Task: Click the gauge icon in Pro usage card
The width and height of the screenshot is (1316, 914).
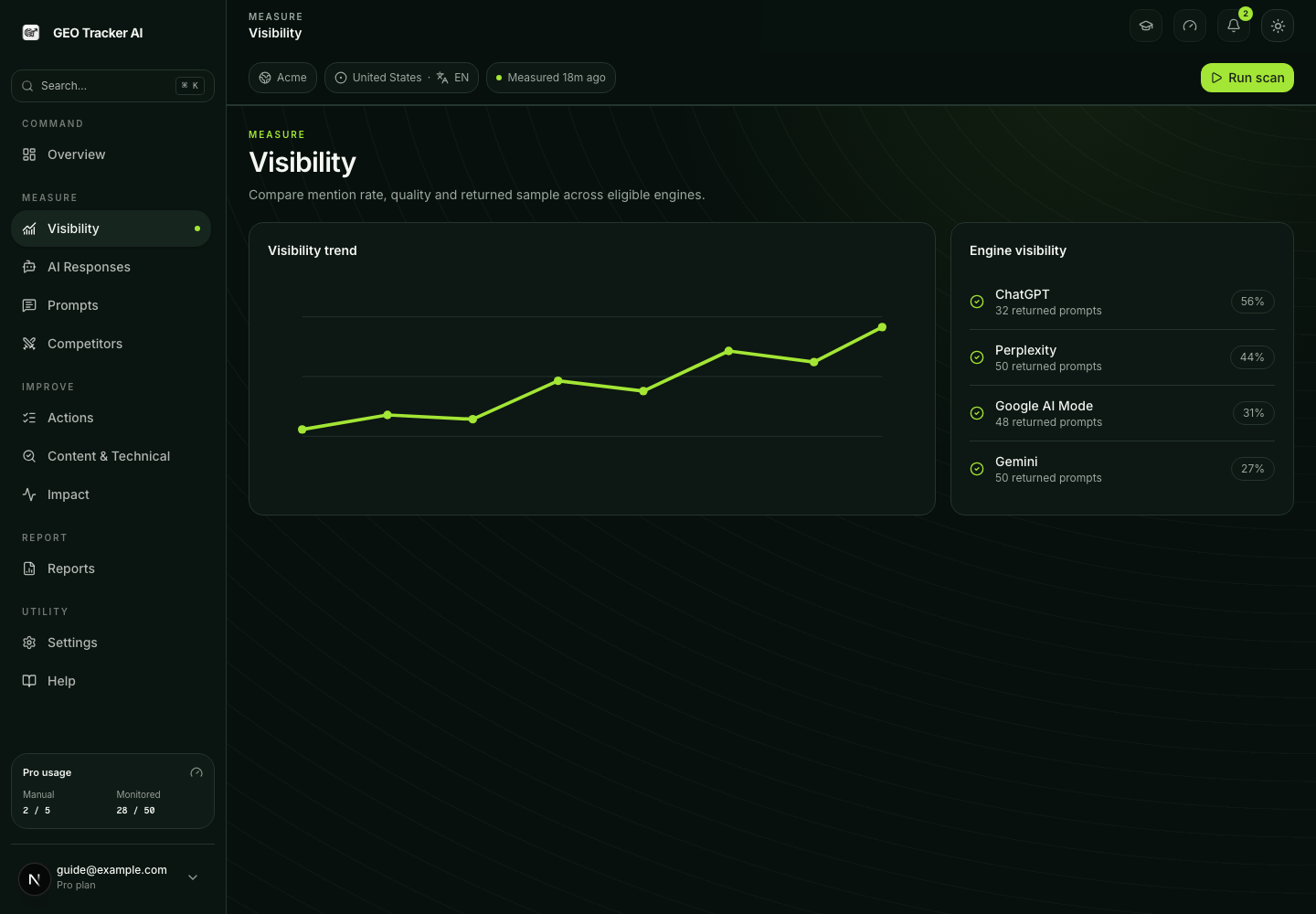Action: tap(196, 772)
